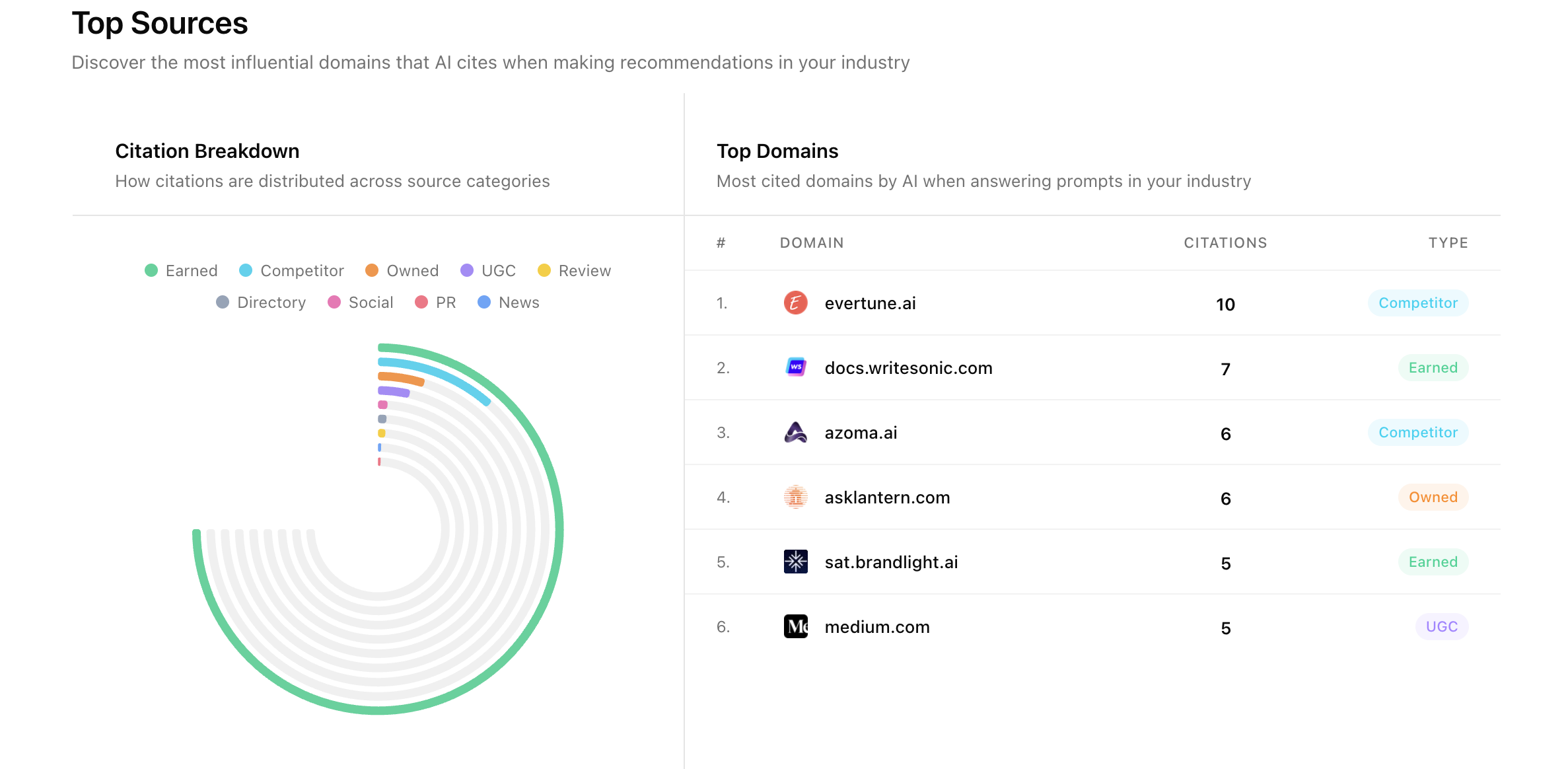The width and height of the screenshot is (1568, 769).
Task: Open the docs.writesonic.com domain link
Action: 908,367
